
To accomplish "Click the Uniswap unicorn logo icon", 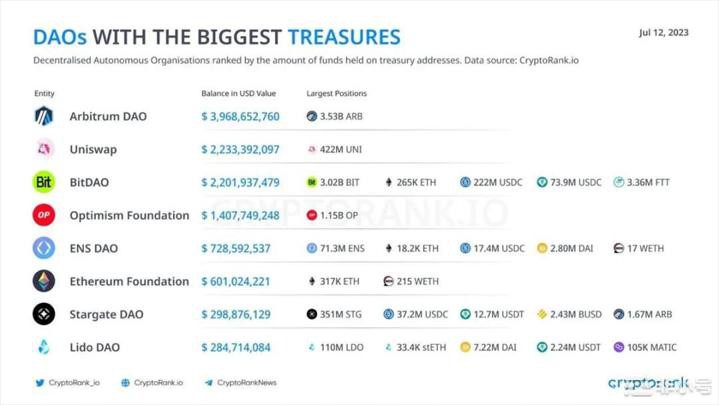I will tap(44, 150).
